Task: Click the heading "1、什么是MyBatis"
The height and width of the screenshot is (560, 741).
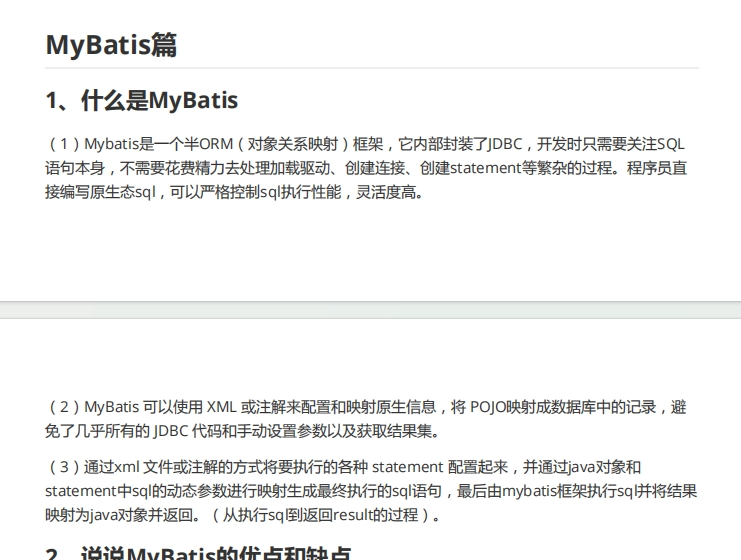Action: pyautogui.click(x=142, y=101)
